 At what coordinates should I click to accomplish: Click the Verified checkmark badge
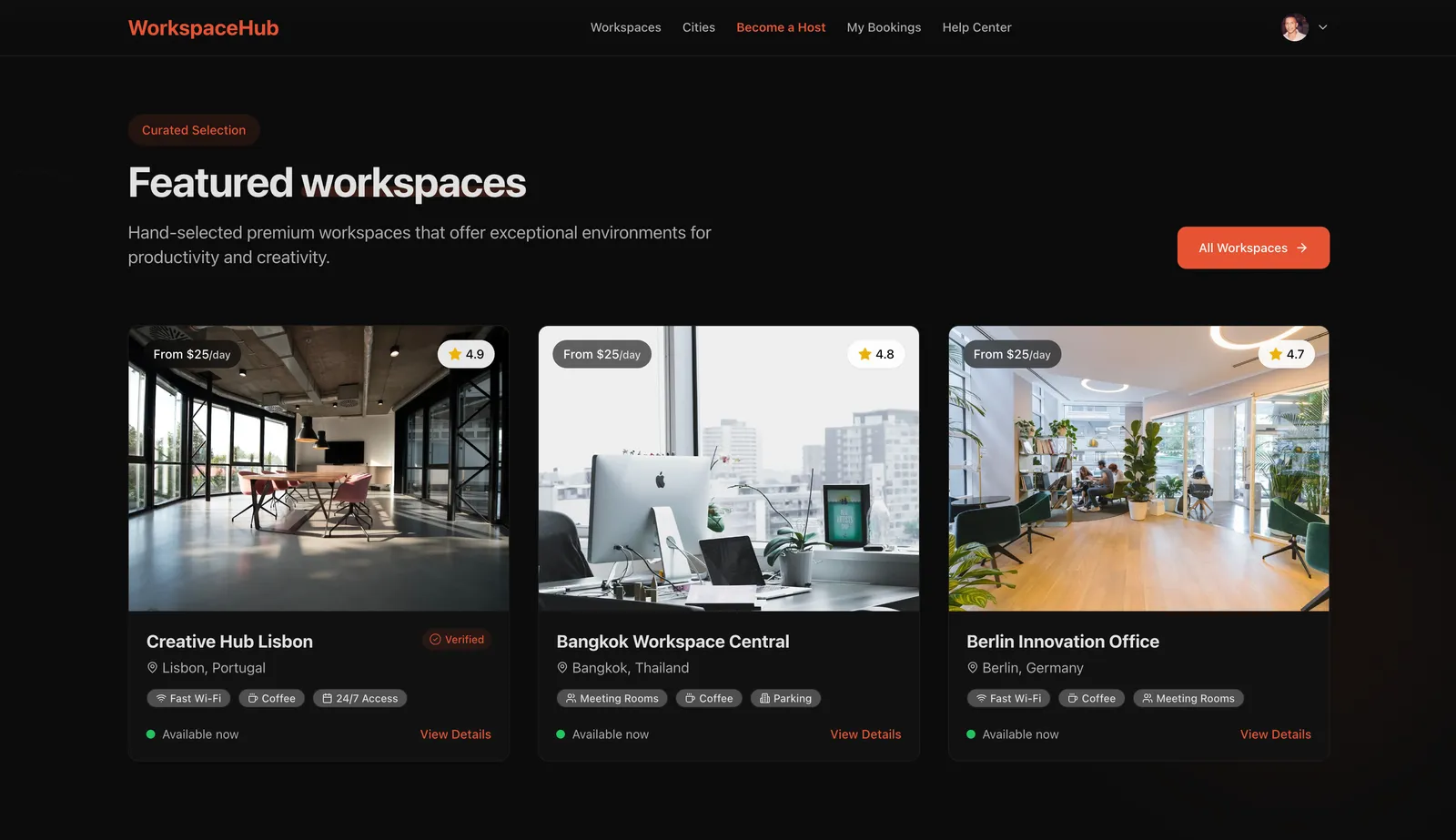pos(457,640)
